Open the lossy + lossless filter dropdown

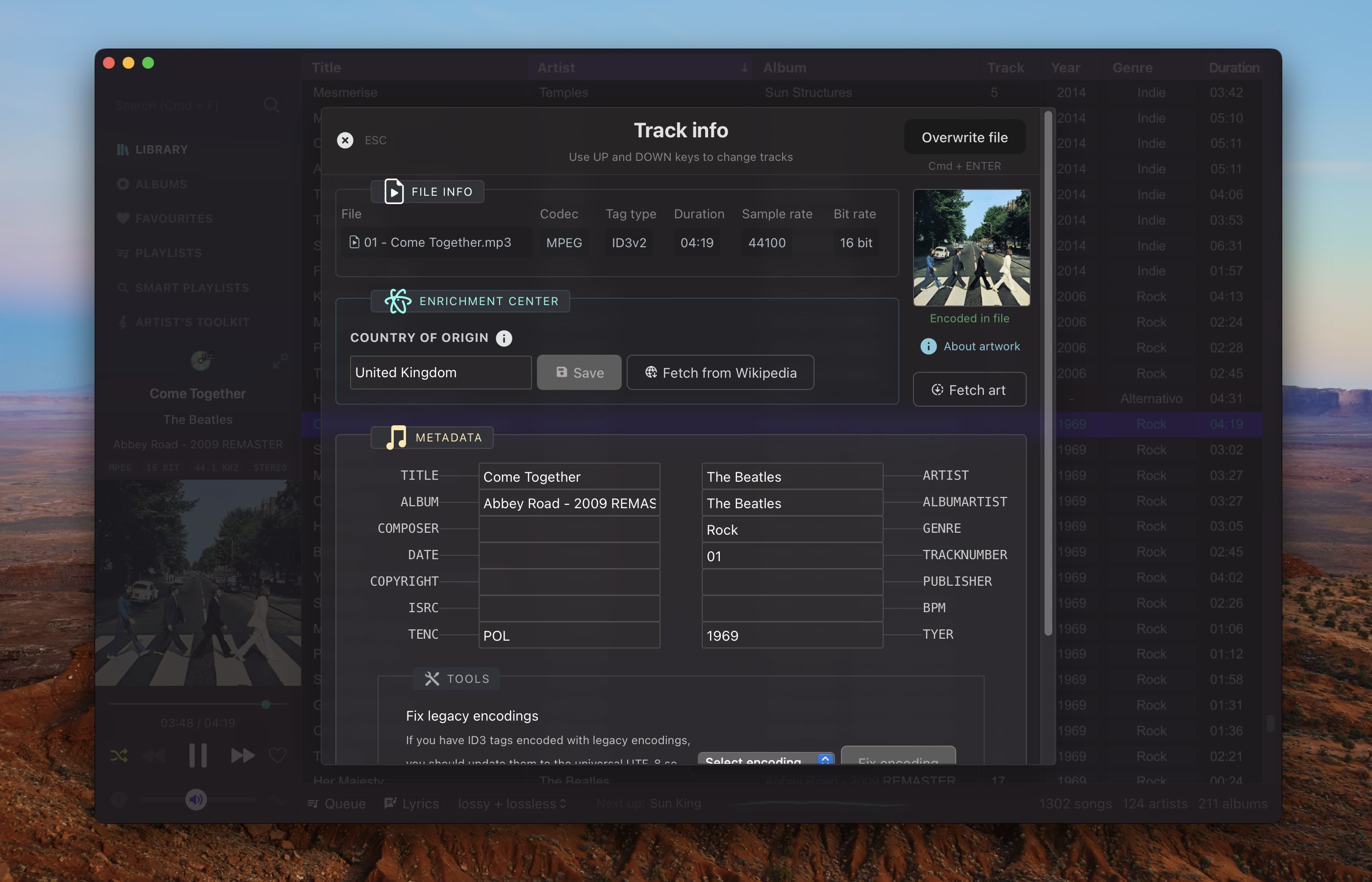coord(512,804)
